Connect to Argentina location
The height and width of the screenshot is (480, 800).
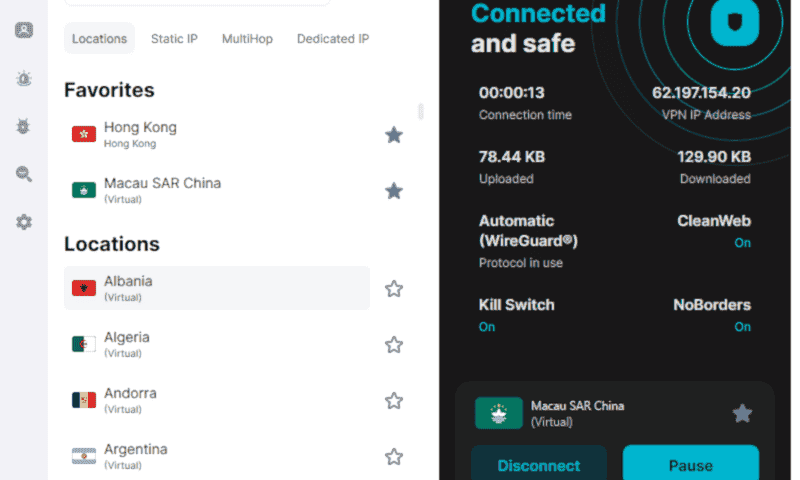coord(217,457)
